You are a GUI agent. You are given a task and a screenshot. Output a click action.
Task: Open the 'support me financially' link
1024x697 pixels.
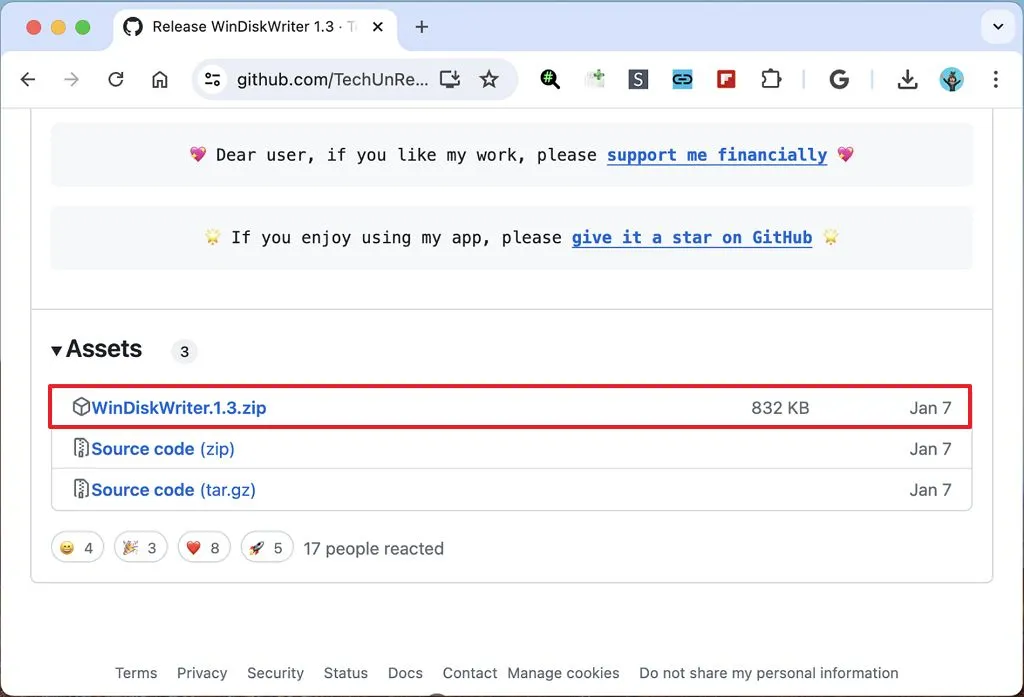716,155
